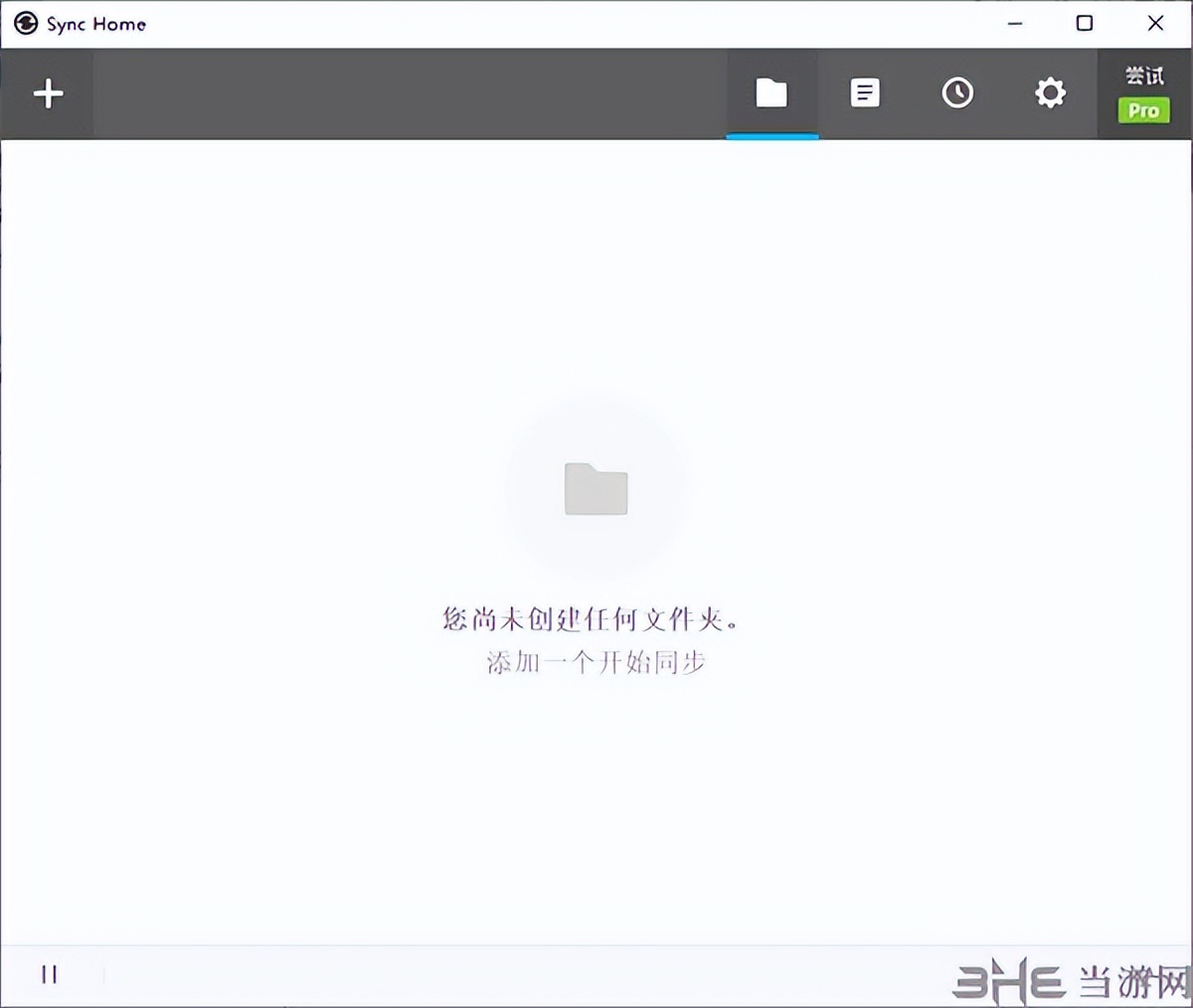The width and height of the screenshot is (1193, 1008).
Task: Open the 添加一个开始同步 link
Action: (x=595, y=662)
